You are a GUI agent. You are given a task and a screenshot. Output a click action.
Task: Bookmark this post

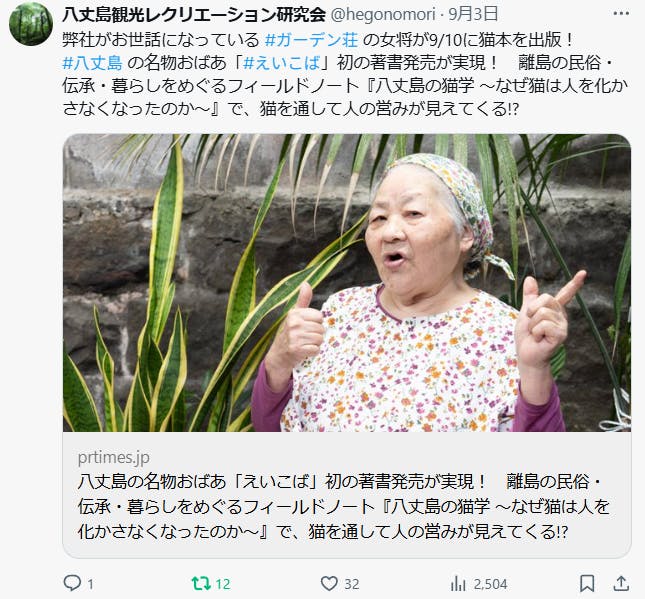(x=587, y=583)
